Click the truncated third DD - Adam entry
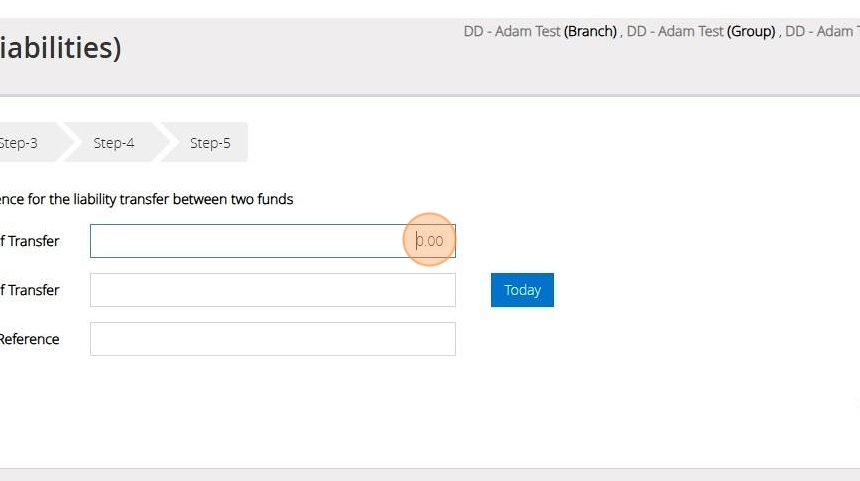The image size is (860, 481). click(820, 32)
